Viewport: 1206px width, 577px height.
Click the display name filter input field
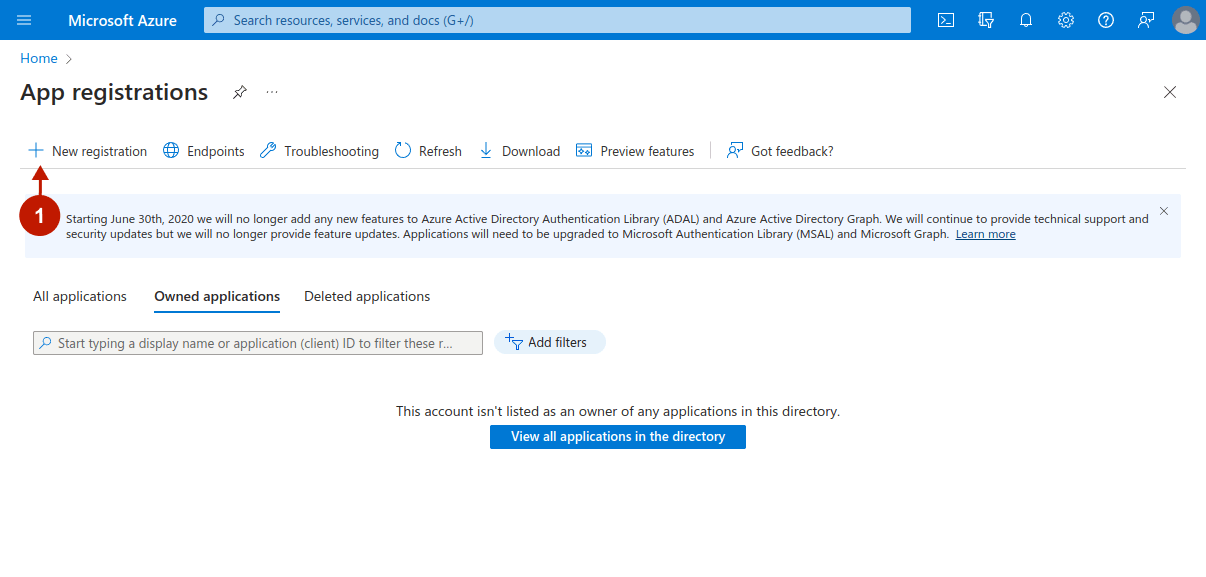[258, 343]
